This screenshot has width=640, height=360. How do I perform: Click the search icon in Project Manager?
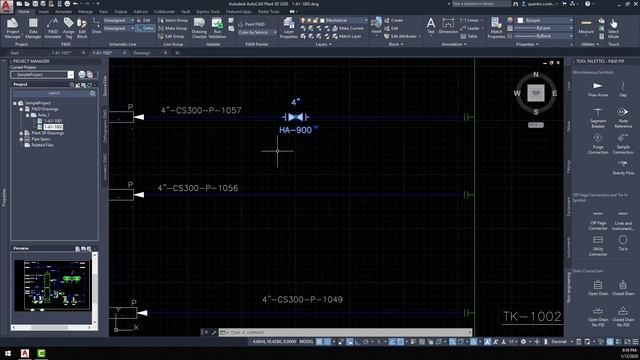pyautogui.click(x=93, y=93)
